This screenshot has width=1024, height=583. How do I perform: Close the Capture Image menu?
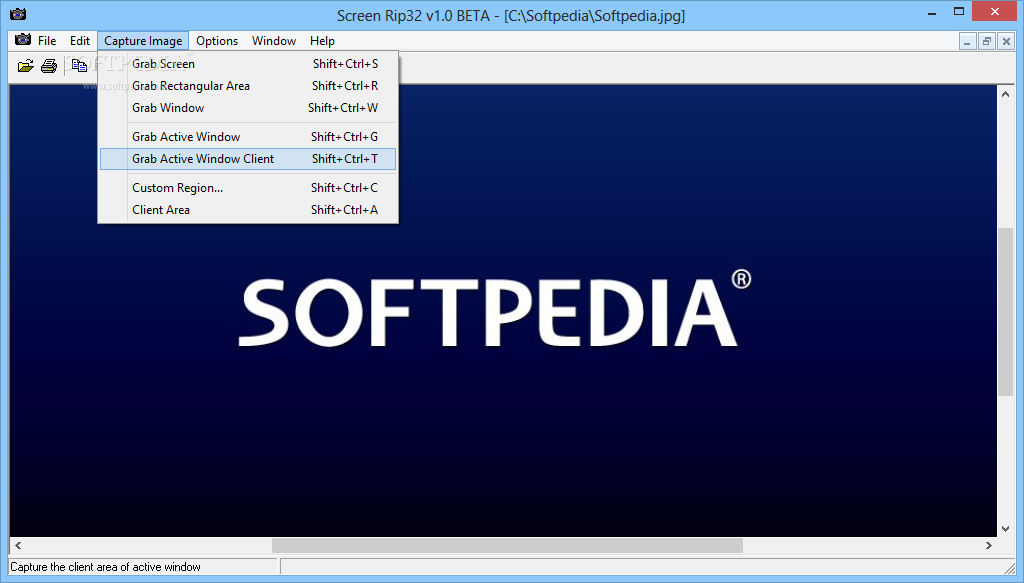click(x=143, y=40)
